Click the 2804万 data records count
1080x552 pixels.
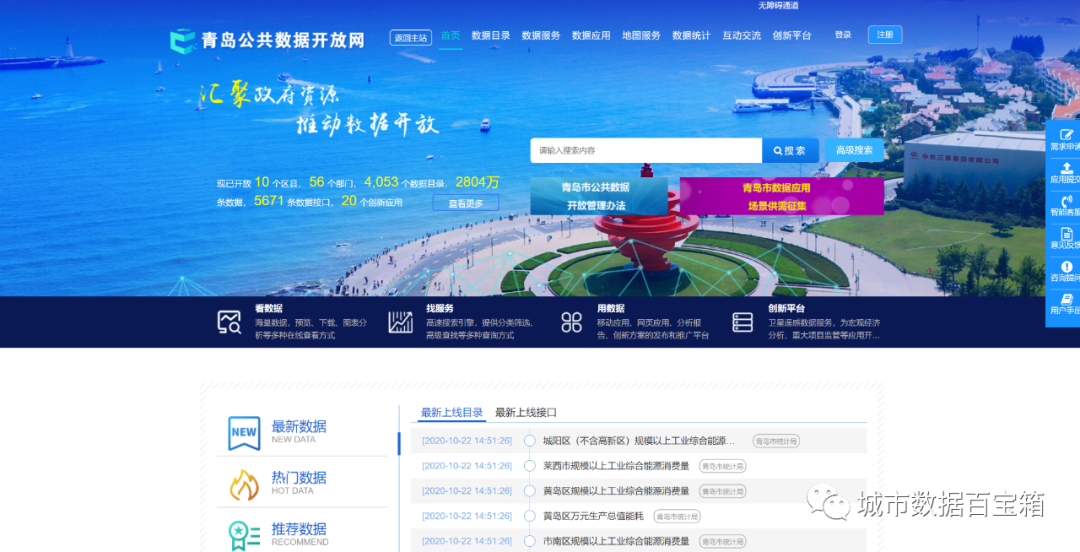(x=477, y=182)
